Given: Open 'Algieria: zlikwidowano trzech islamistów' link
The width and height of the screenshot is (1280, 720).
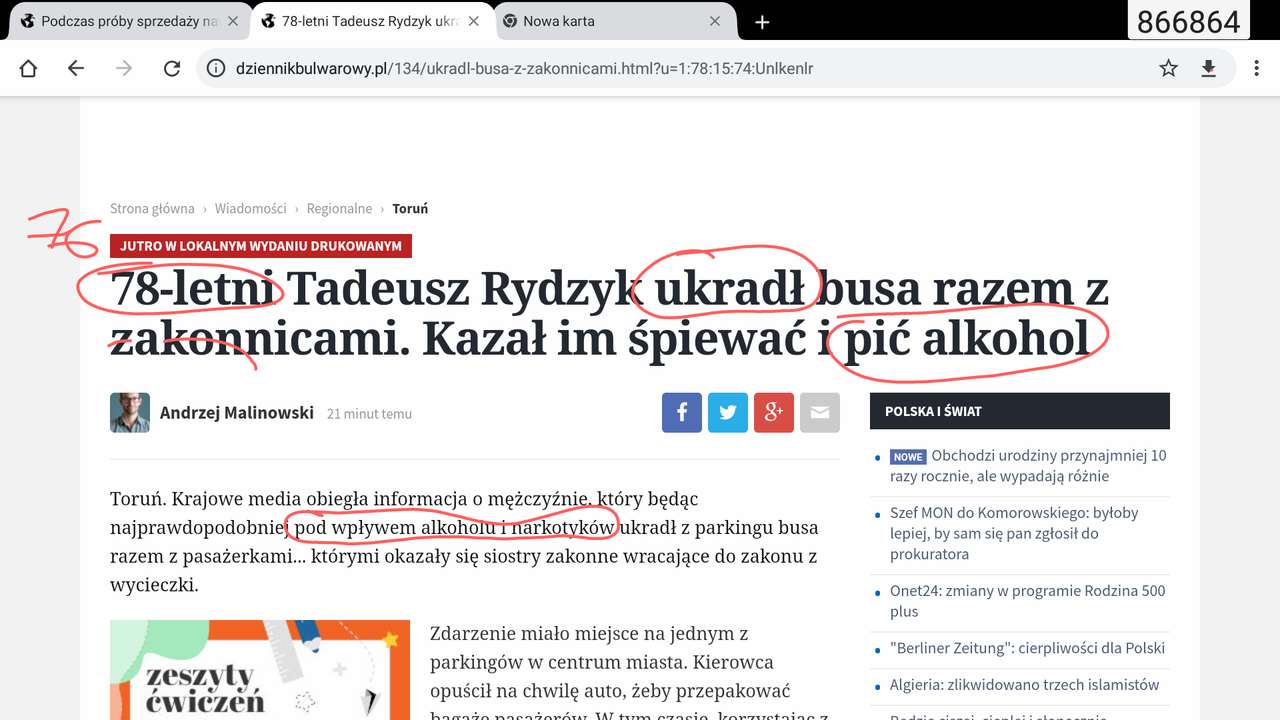Looking at the screenshot, I should pyautogui.click(x=1024, y=685).
